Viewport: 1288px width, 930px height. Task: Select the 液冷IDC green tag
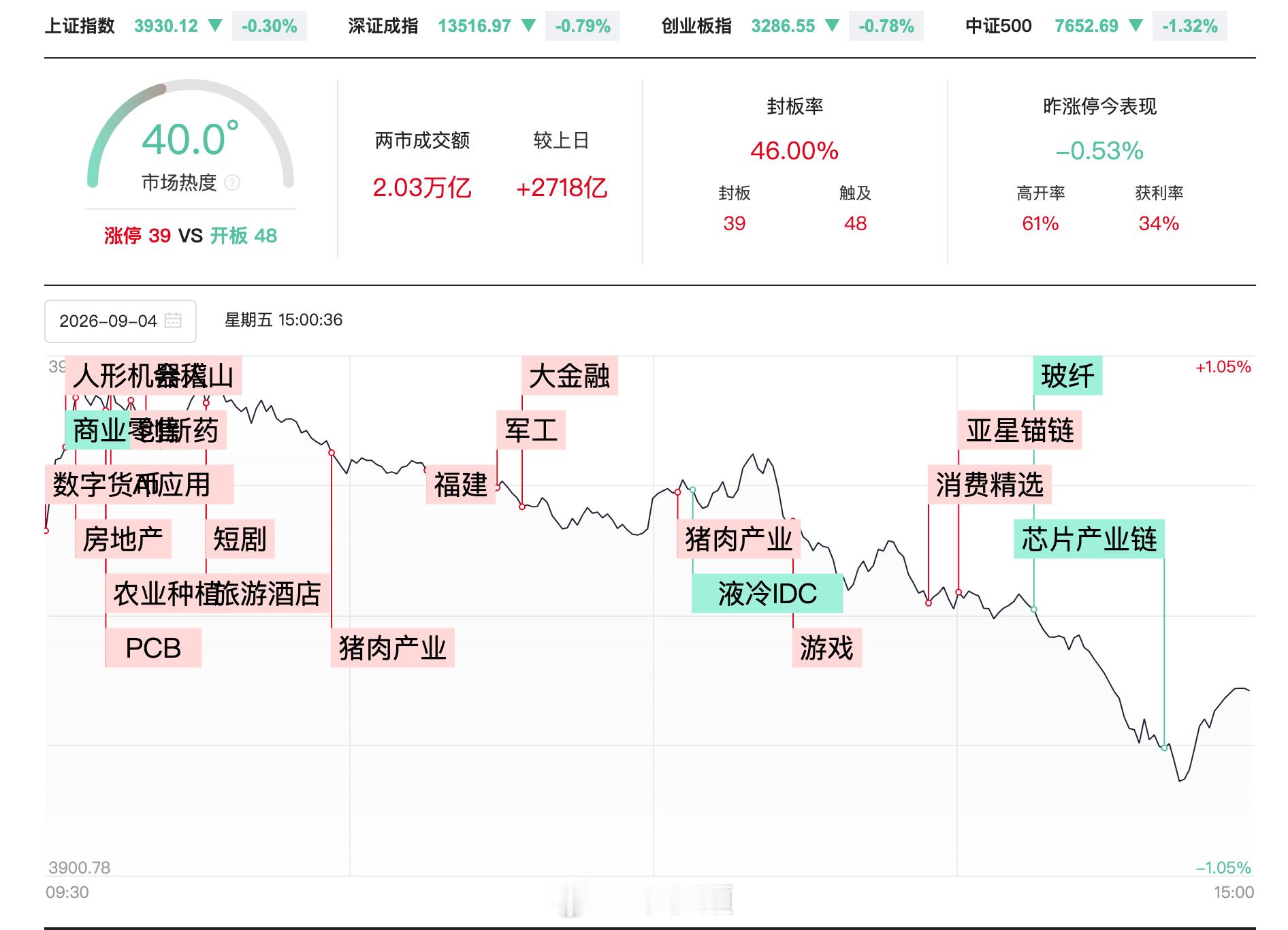[x=767, y=594]
